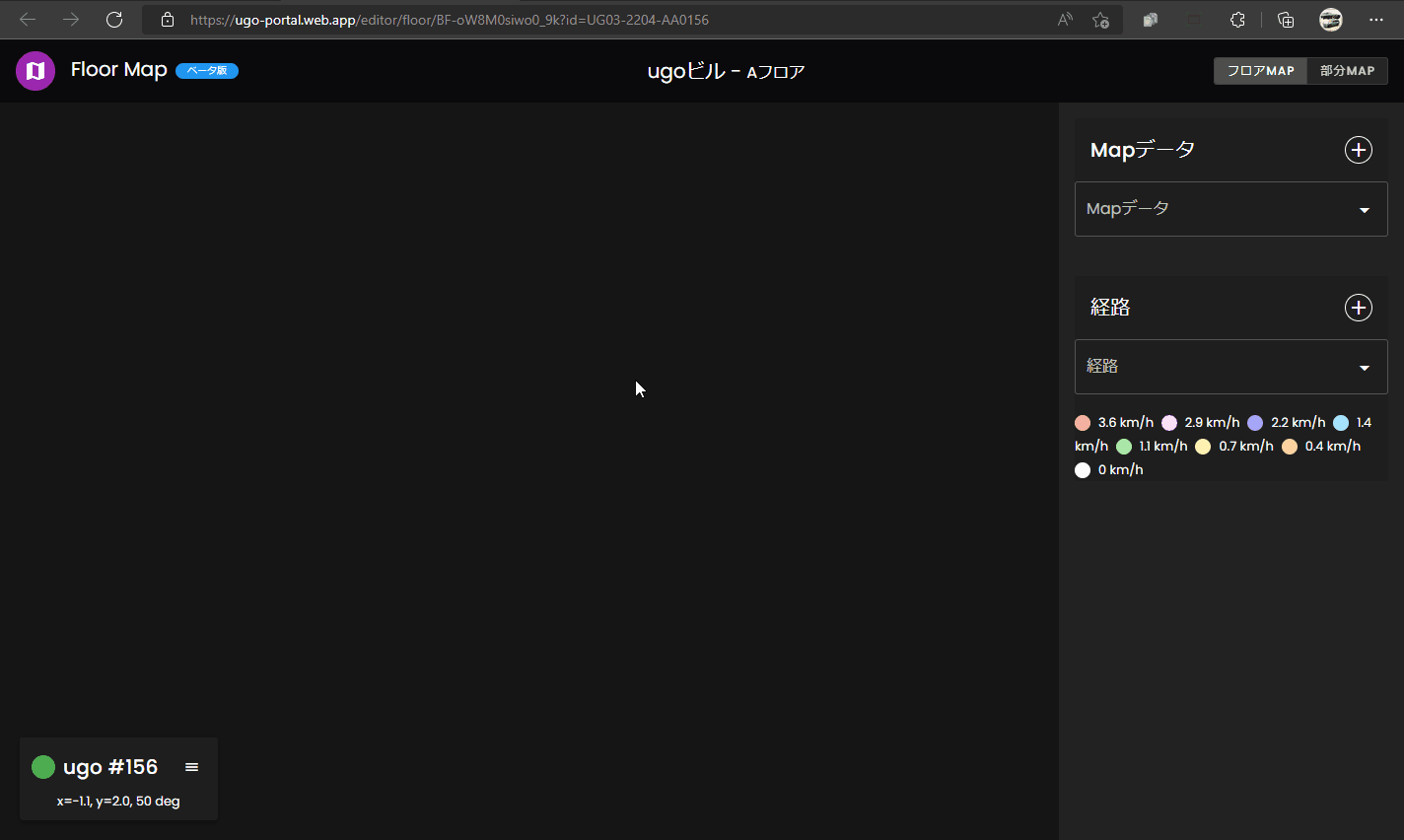
Task: Open the ugo #156 hamburger menu
Action: pos(191,766)
